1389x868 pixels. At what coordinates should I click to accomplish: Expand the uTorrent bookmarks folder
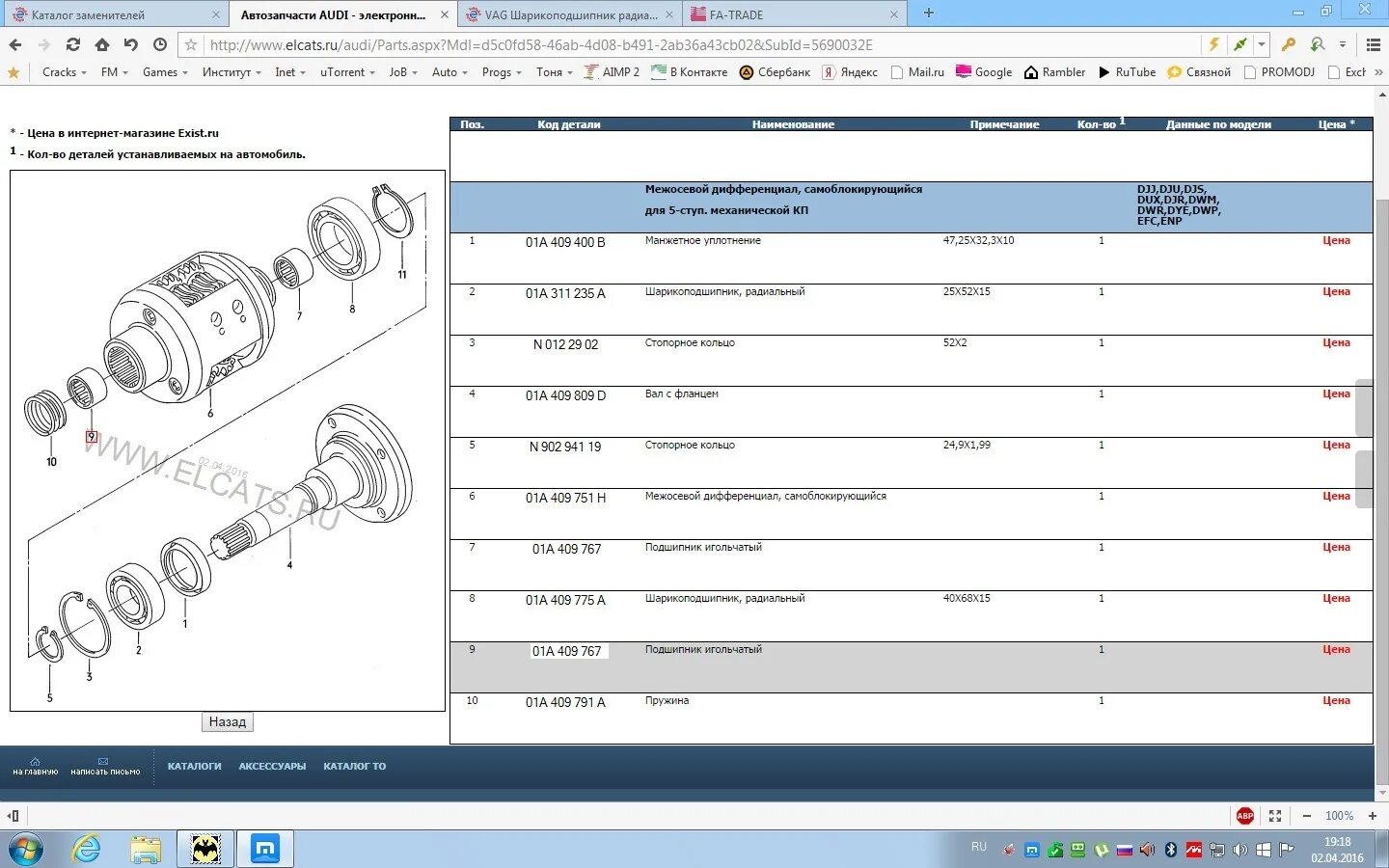[x=347, y=72]
